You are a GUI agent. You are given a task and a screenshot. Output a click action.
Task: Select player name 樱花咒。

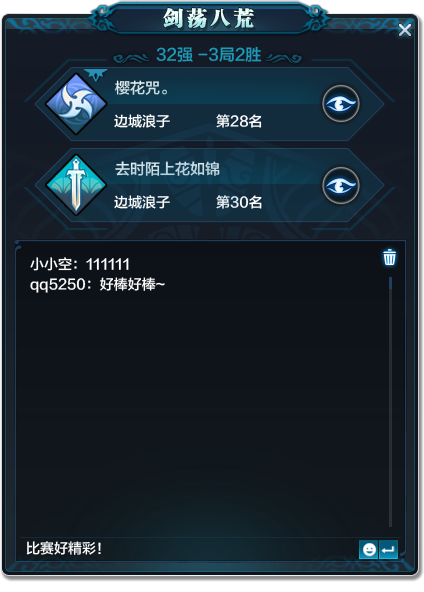[142, 88]
